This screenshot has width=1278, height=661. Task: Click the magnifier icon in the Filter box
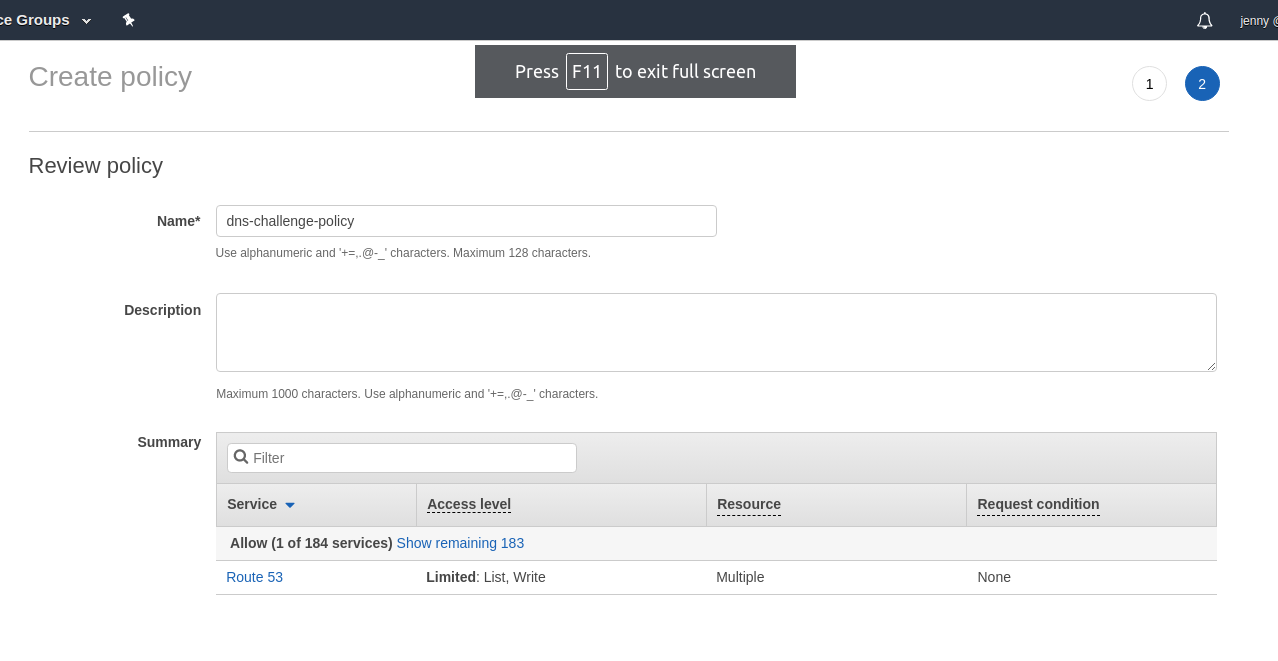click(x=241, y=457)
